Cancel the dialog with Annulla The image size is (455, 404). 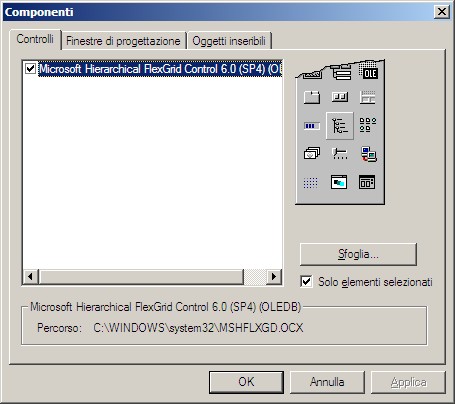pyautogui.click(x=327, y=382)
